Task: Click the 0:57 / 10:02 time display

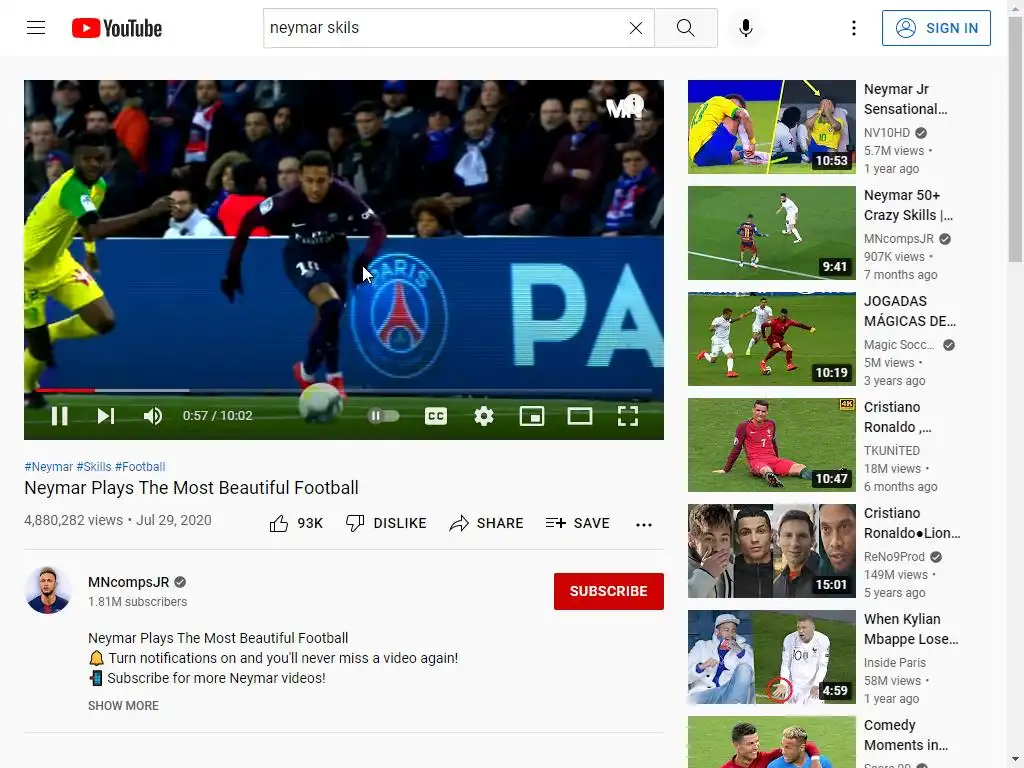Action: [x=217, y=416]
